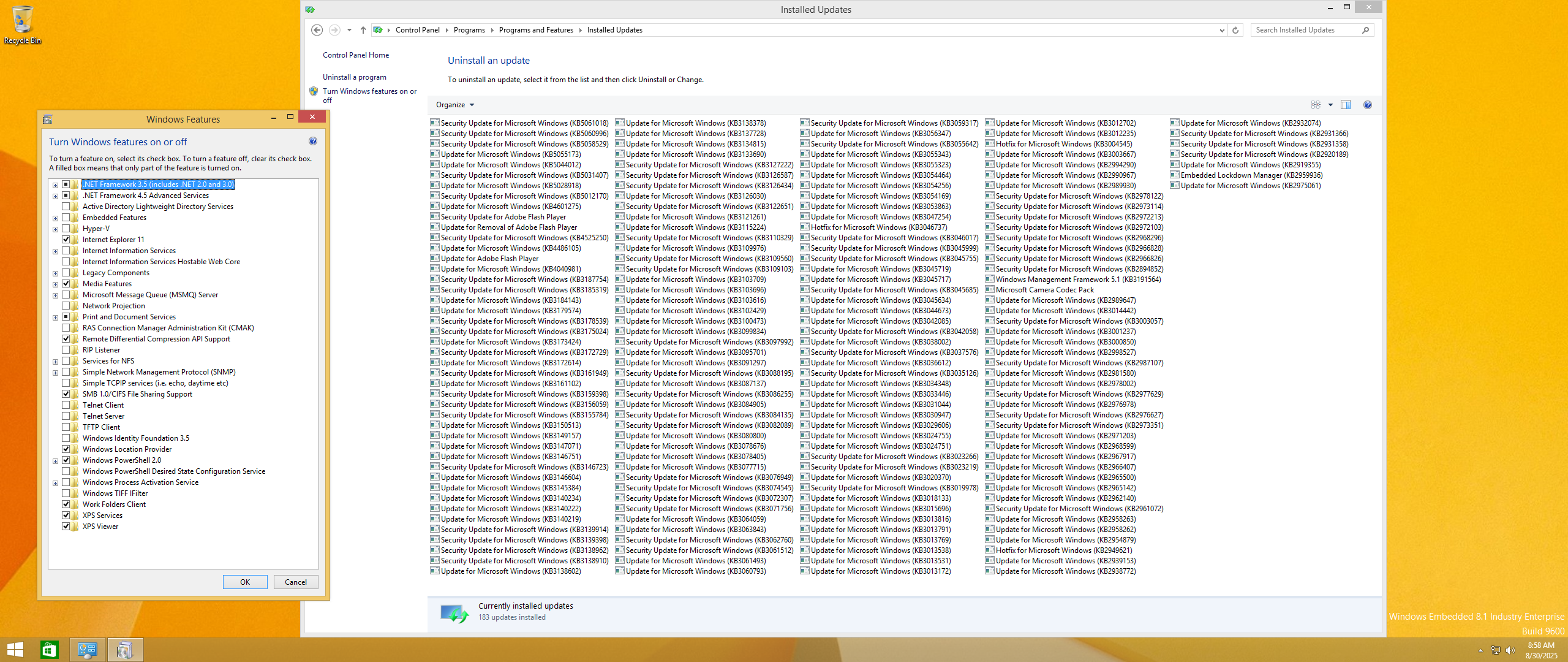Go up one level with Up arrow
Image resolution: width=1568 pixels, height=662 pixels.
[x=363, y=30]
